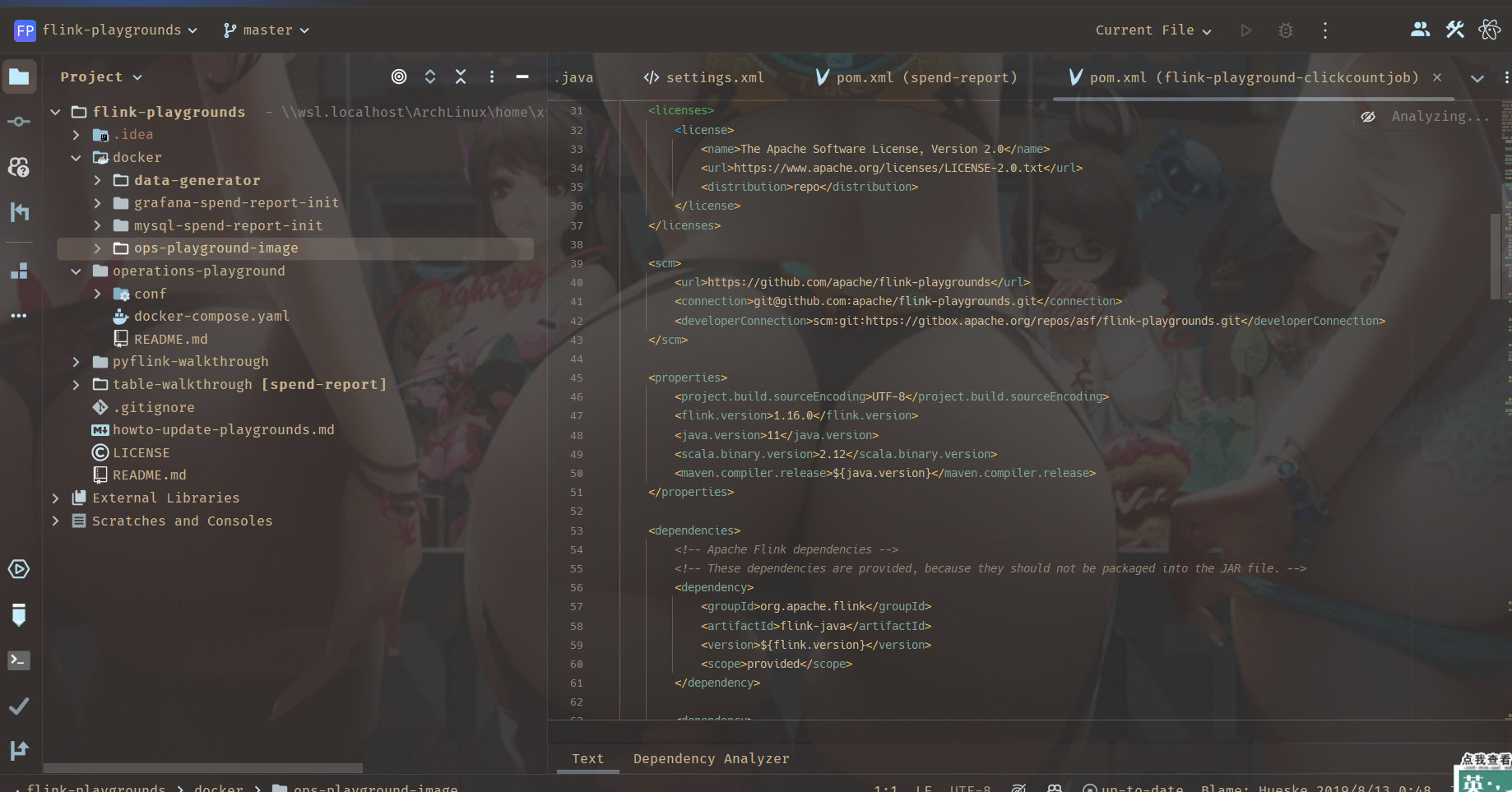Switch to pom.xml (spend-report) tab

coord(916,77)
